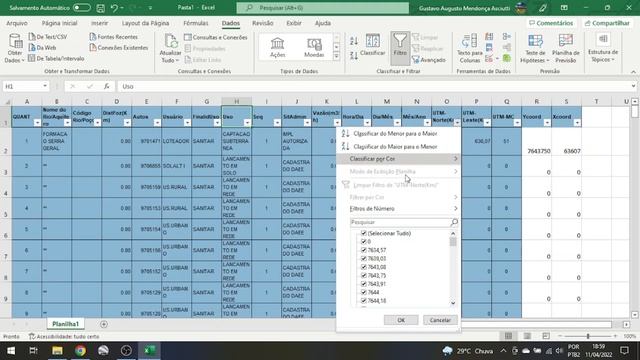
Task: Uncheck the 7643,75 checkbox
Action: 364,276
